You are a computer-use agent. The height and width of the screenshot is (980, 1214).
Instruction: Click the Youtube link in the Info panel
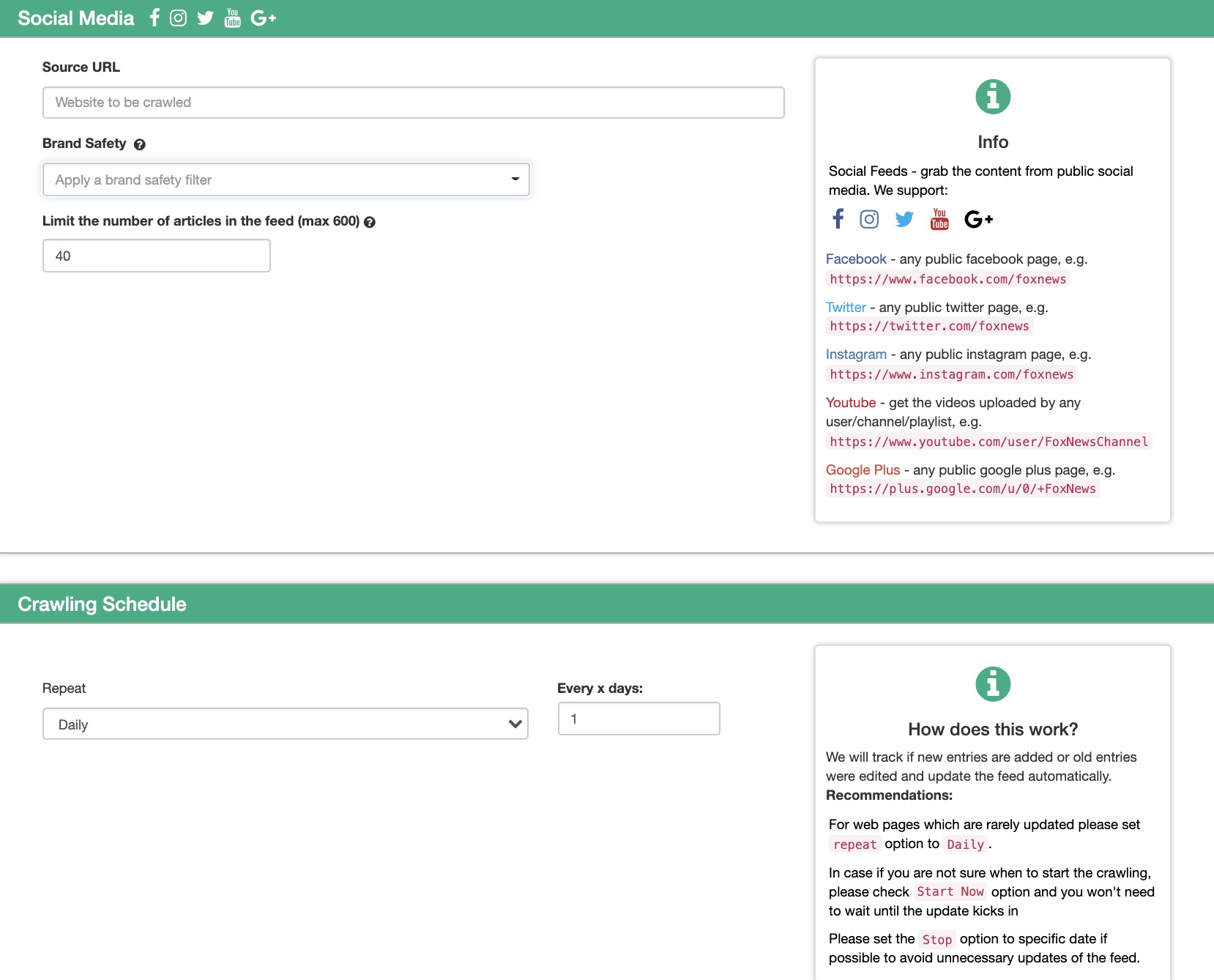pyautogui.click(x=851, y=403)
